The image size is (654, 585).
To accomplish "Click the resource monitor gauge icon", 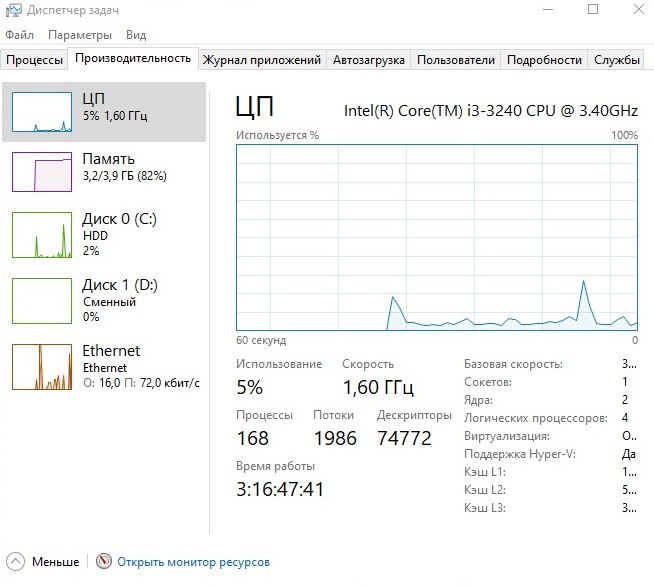I will (103, 561).
